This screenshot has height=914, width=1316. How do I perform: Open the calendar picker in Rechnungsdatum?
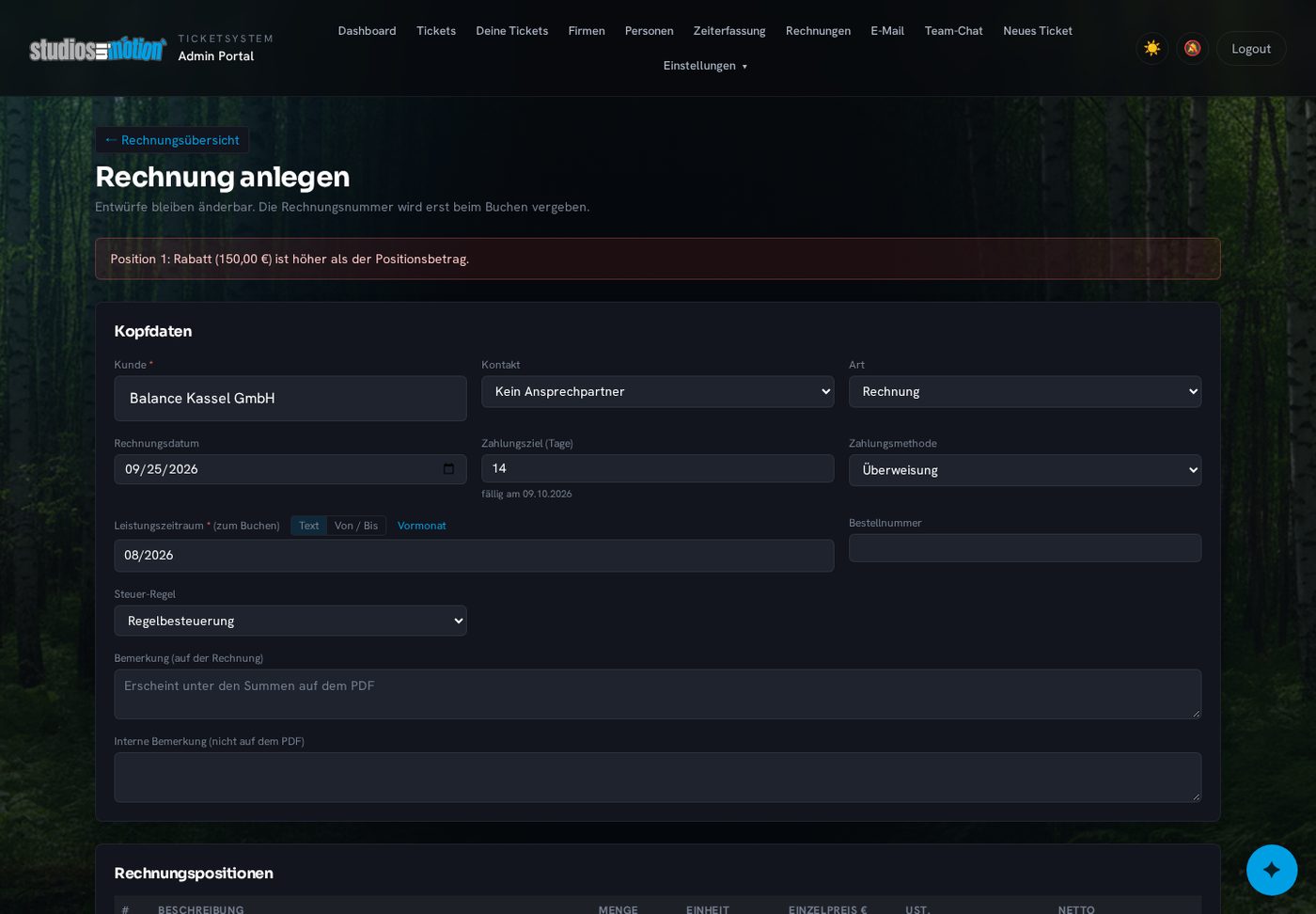448,469
